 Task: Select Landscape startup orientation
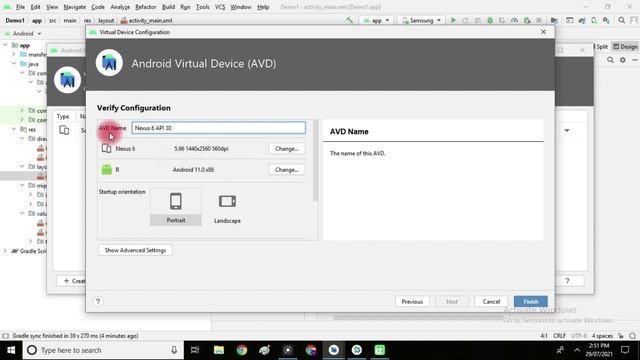(227, 207)
